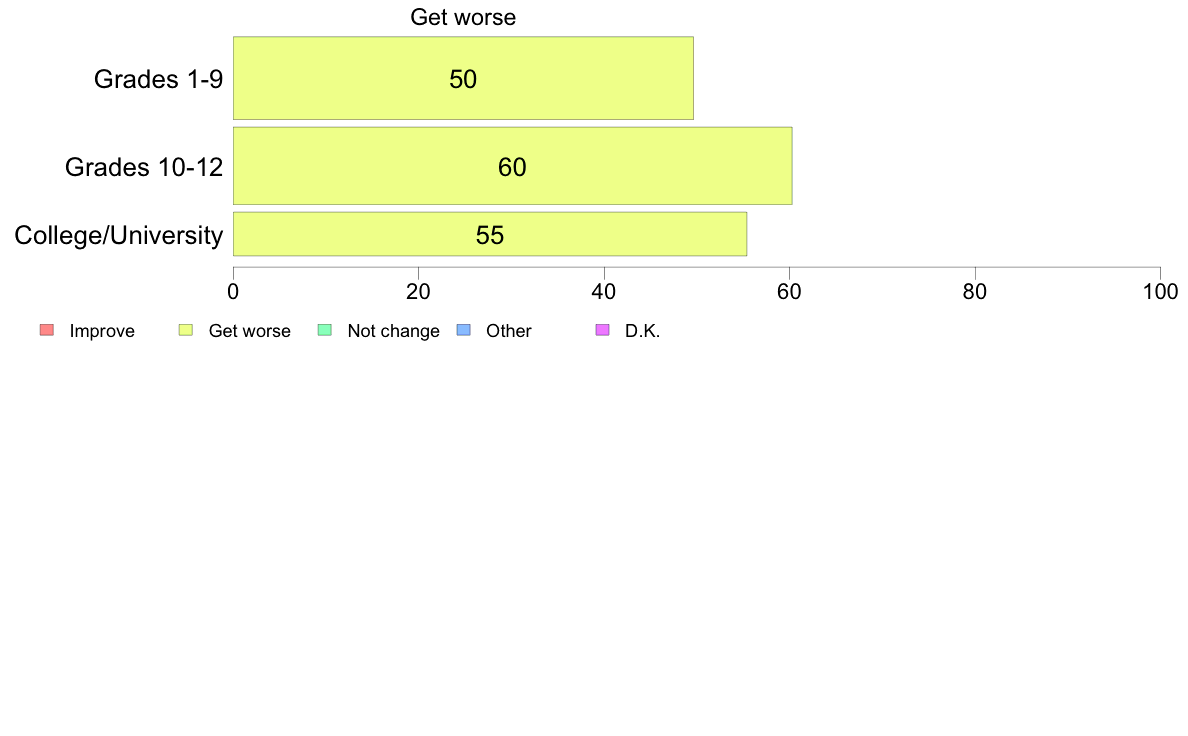Click the 100 tick on the x-axis
This screenshot has height=736, width=1188.
[1160, 292]
